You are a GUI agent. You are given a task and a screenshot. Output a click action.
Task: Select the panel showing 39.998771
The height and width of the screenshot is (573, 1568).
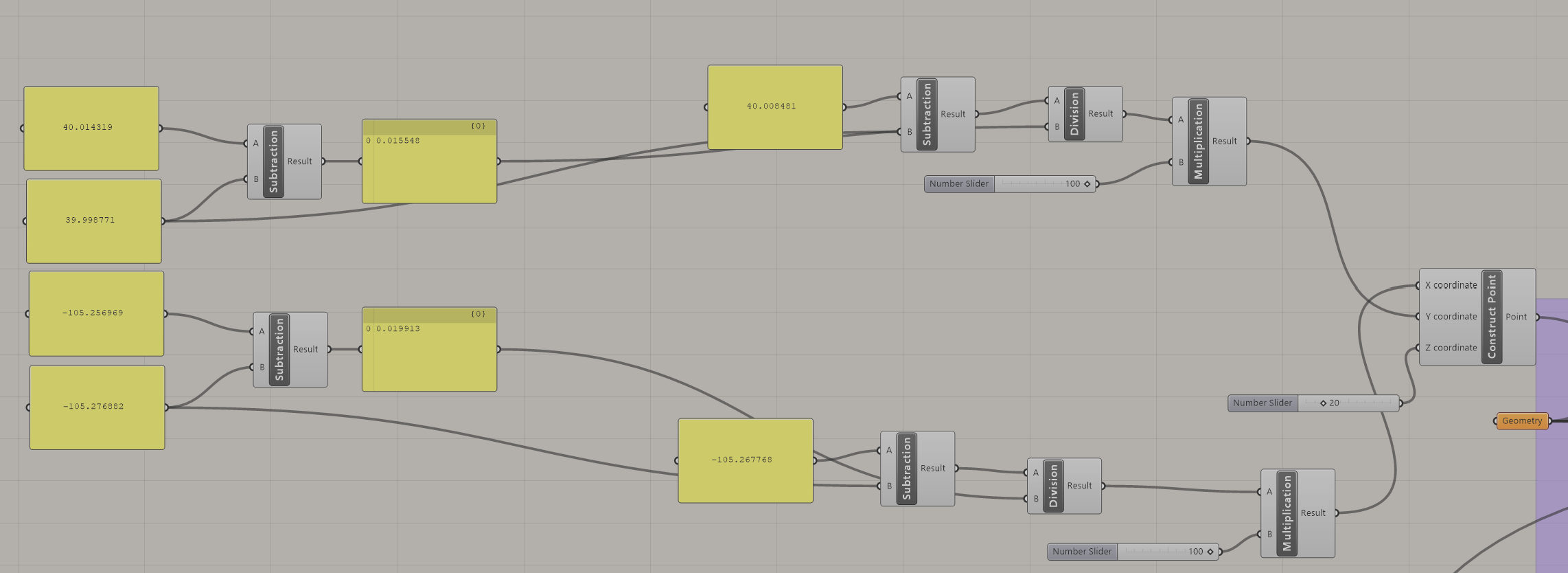[94, 221]
